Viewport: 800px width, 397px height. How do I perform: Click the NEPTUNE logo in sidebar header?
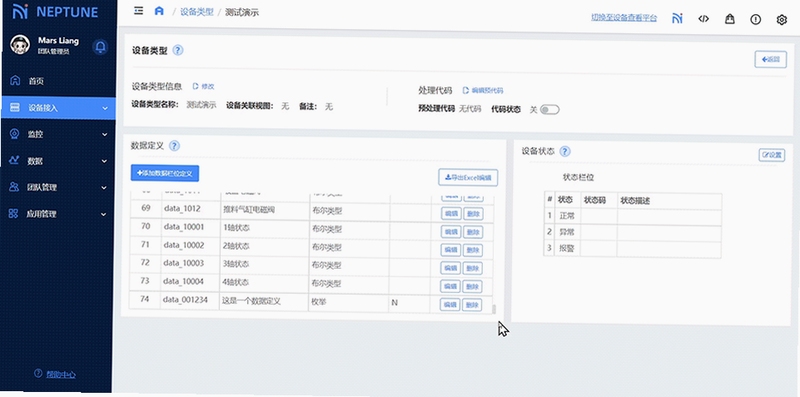click(x=54, y=12)
